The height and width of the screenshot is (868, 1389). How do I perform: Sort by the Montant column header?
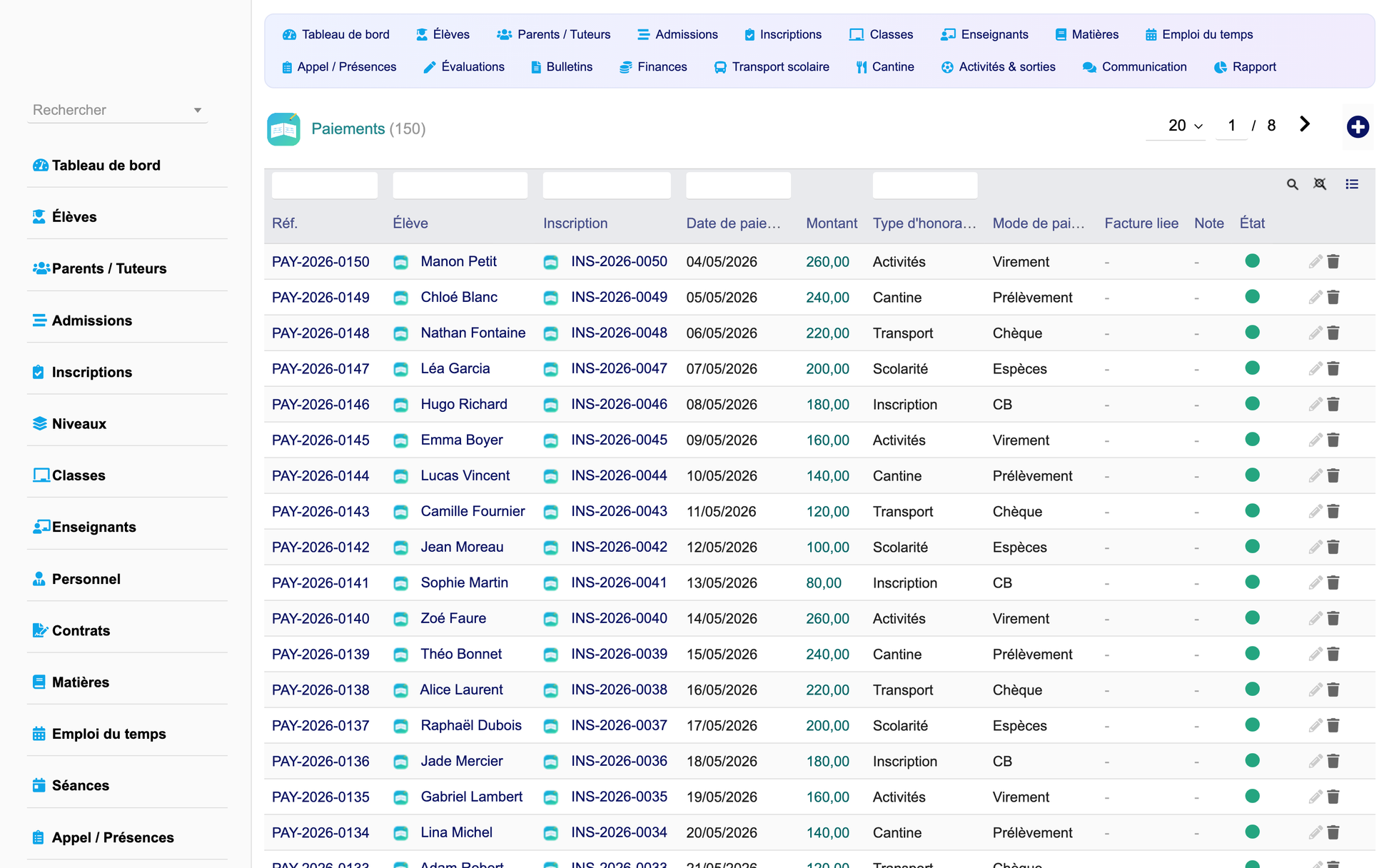[x=832, y=223]
